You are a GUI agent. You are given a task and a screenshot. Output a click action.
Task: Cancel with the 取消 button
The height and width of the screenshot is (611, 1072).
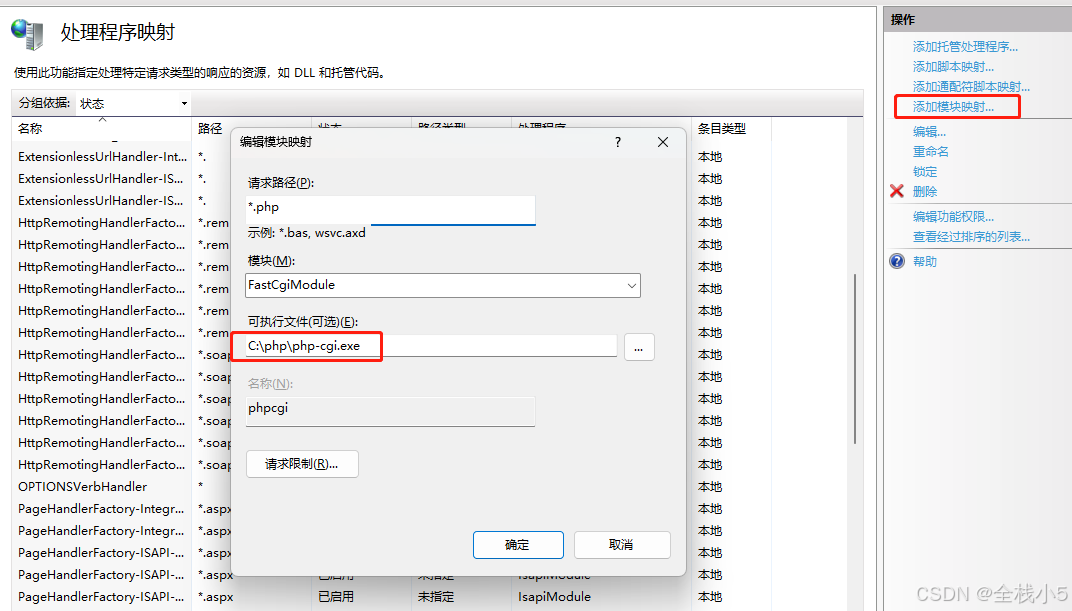pyautogui.click(x=621, y=545)
